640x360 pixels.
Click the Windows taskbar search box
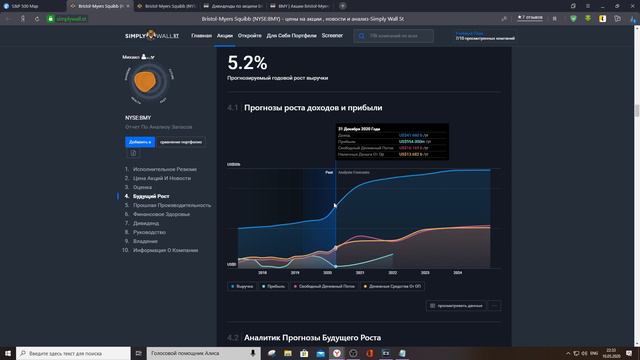point(73,353)
